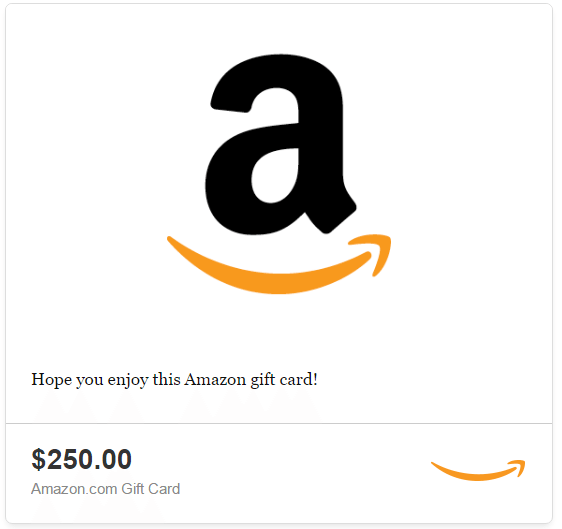Click the small orange smile logo in the footer
The width and height of the screenshot is (562, 529).
coord(478,470)
